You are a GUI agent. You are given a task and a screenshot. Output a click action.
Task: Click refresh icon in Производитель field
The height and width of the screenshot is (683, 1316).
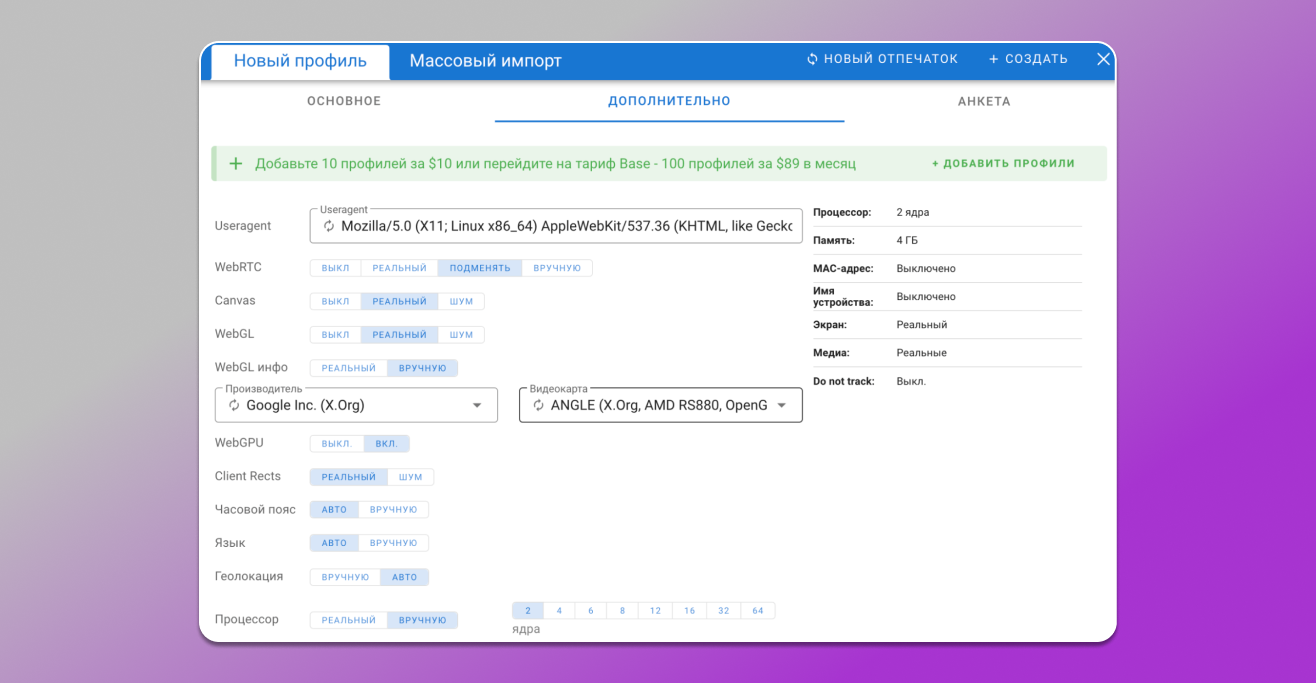234,405
